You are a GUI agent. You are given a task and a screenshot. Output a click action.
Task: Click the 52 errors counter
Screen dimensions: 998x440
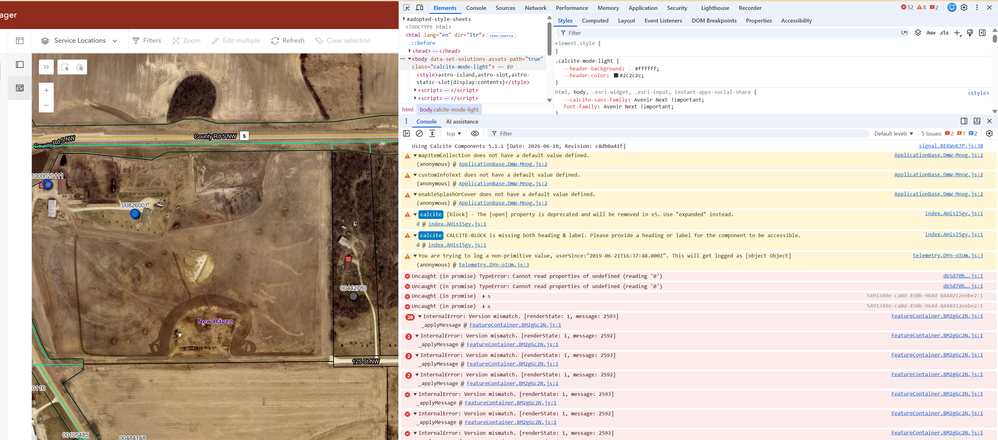(x=907, y=8)
